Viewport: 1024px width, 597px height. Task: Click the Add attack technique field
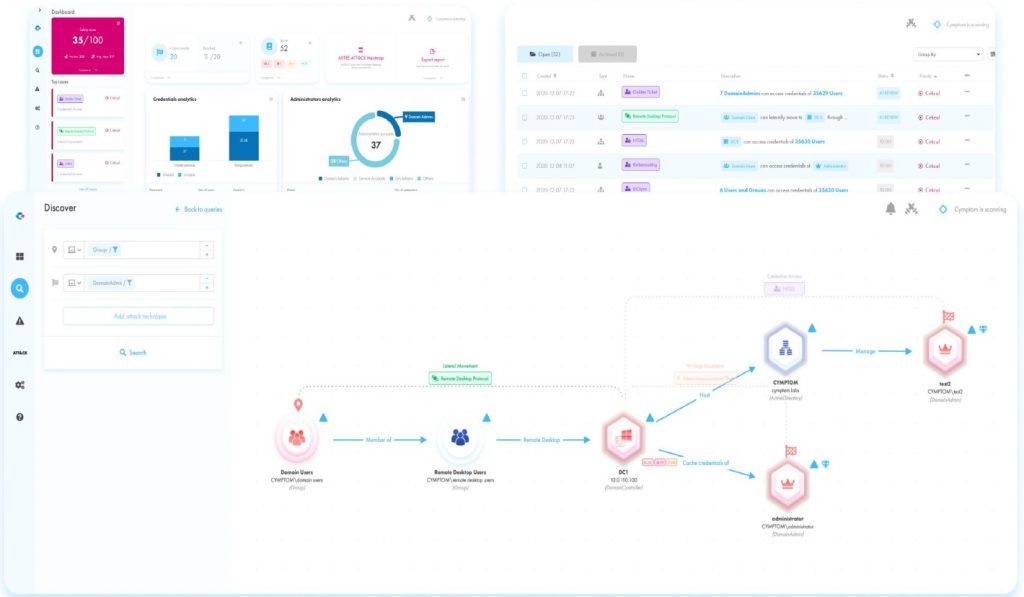(138, 316)
